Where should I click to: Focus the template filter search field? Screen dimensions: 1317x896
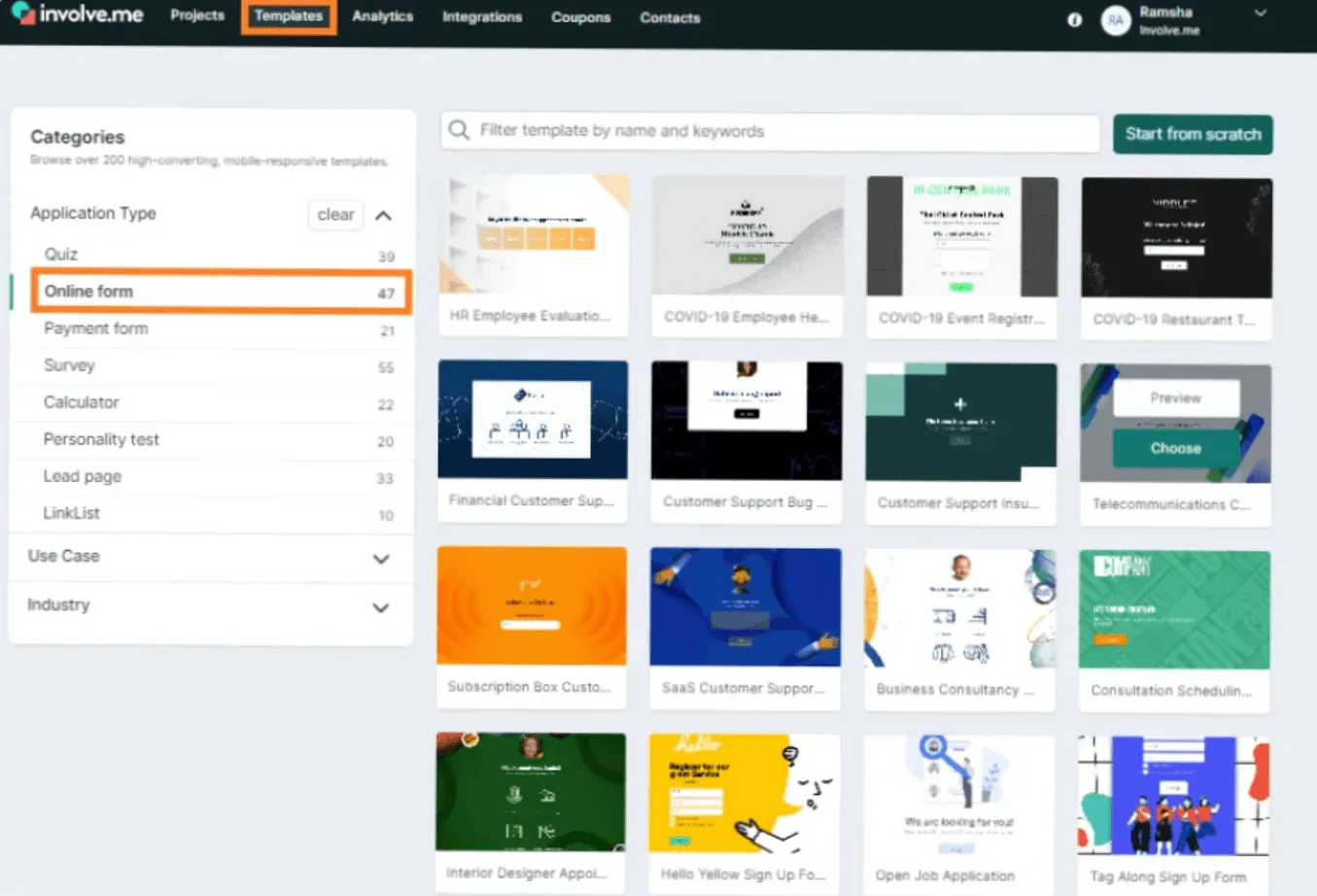770,131
